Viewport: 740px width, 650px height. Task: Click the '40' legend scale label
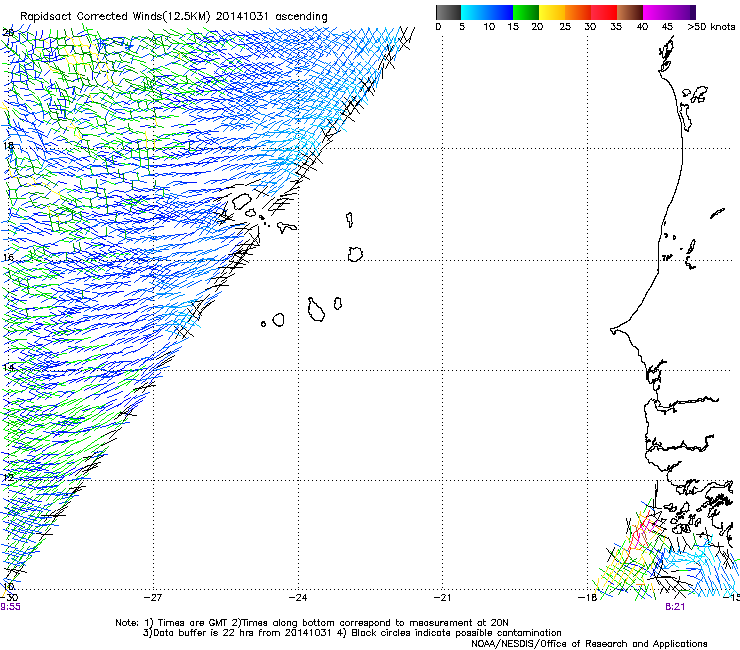pyautogui.click(x=642, y=27)
